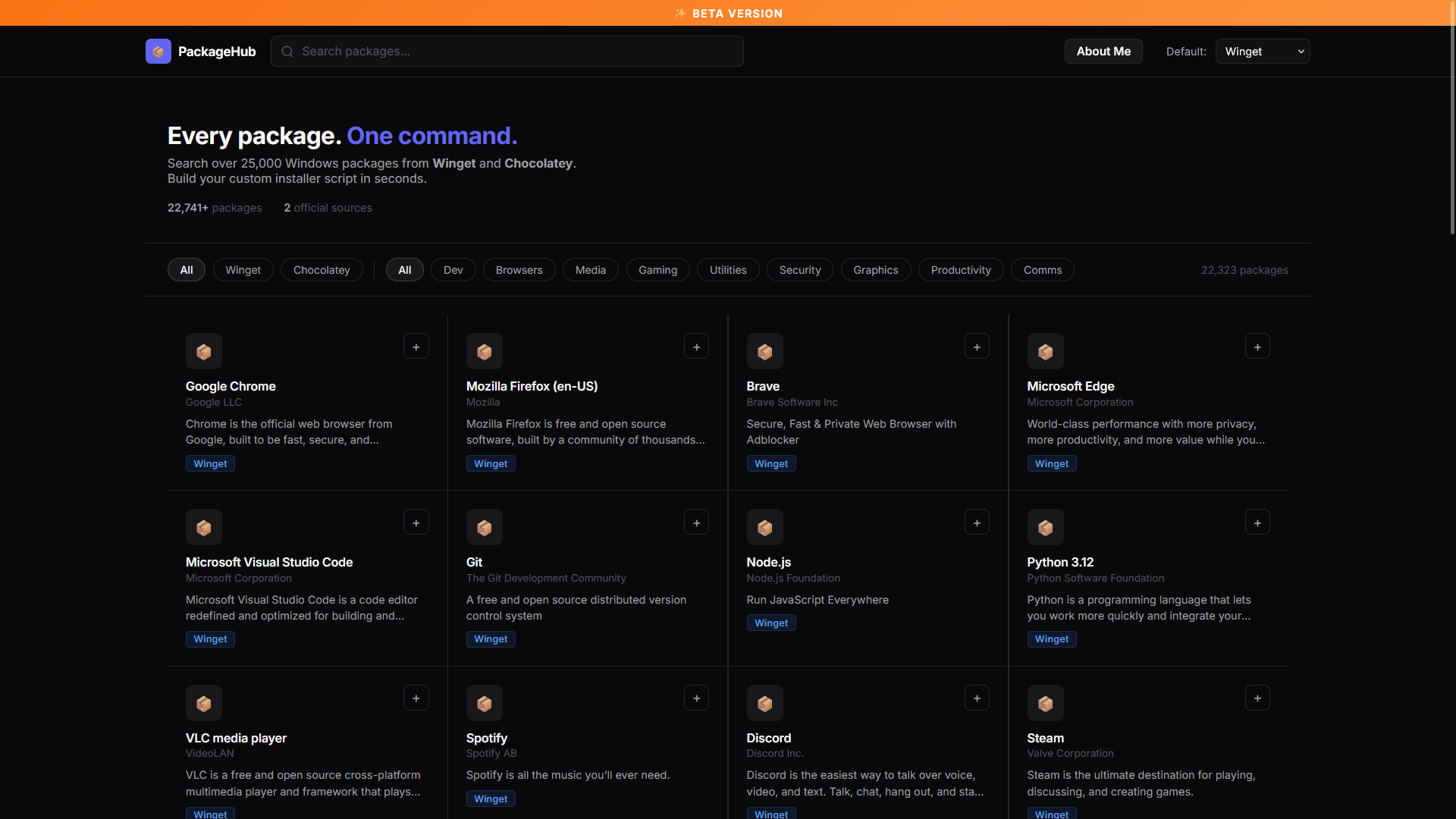The height and width of the screenshot is (819, 1456).
Task: Open the Default package manager dropdown
Action: tap(1263, 52)
